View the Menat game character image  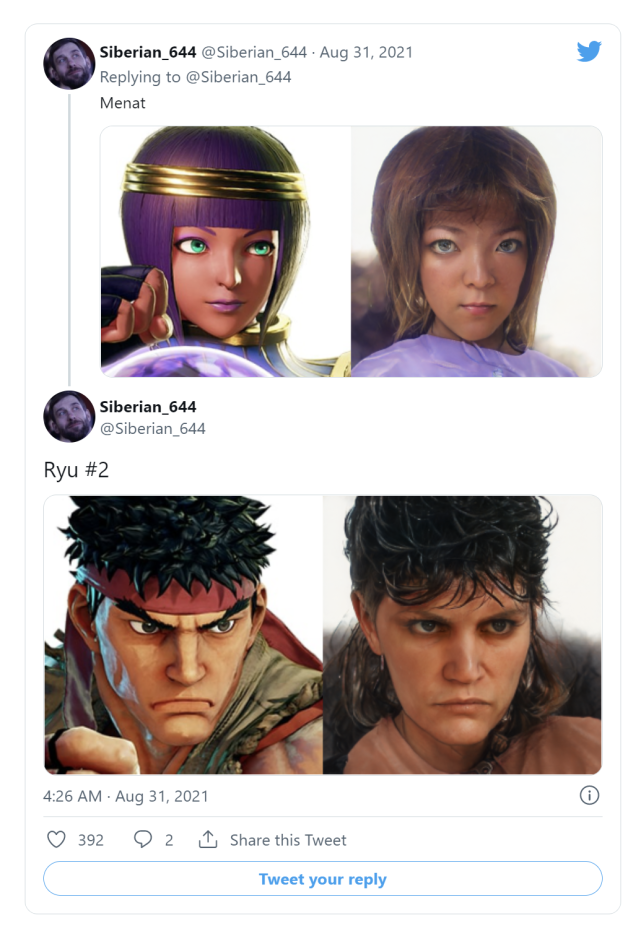point(226,251)
